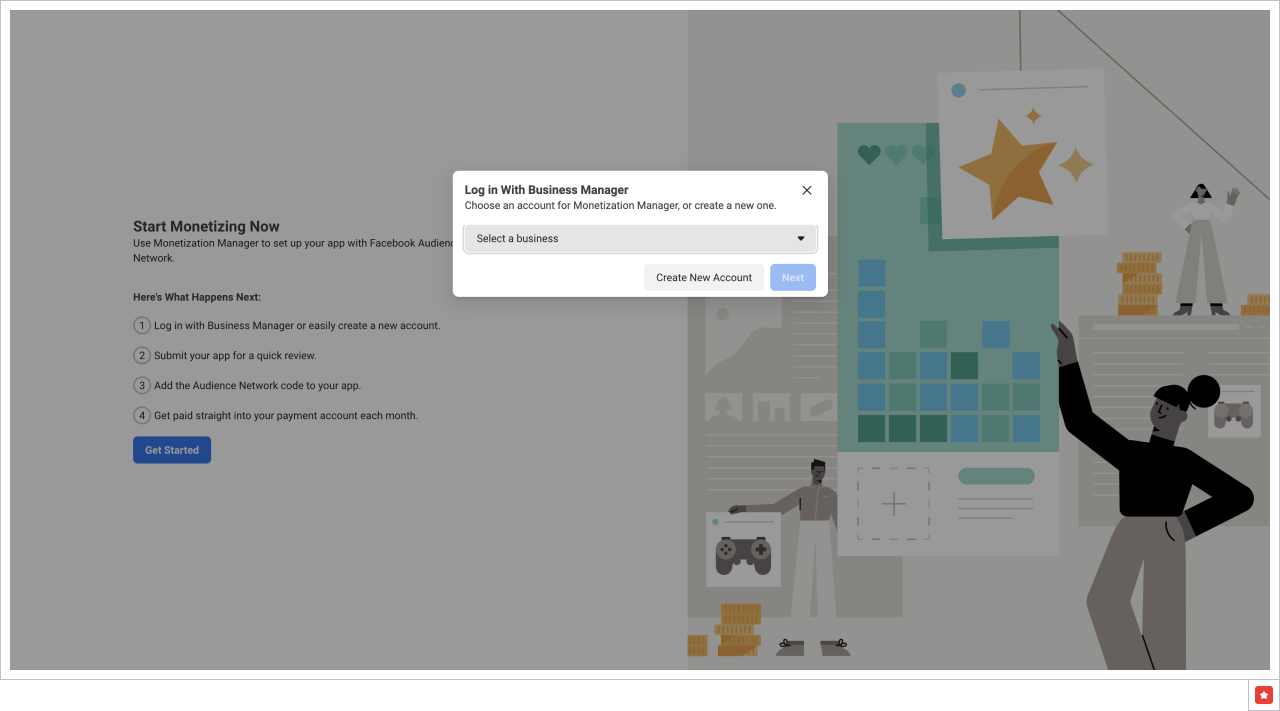Click the red star icon in bottom corner
Image resolution: width=1280 pixels, height=711 pixels.
point(1264,695)
